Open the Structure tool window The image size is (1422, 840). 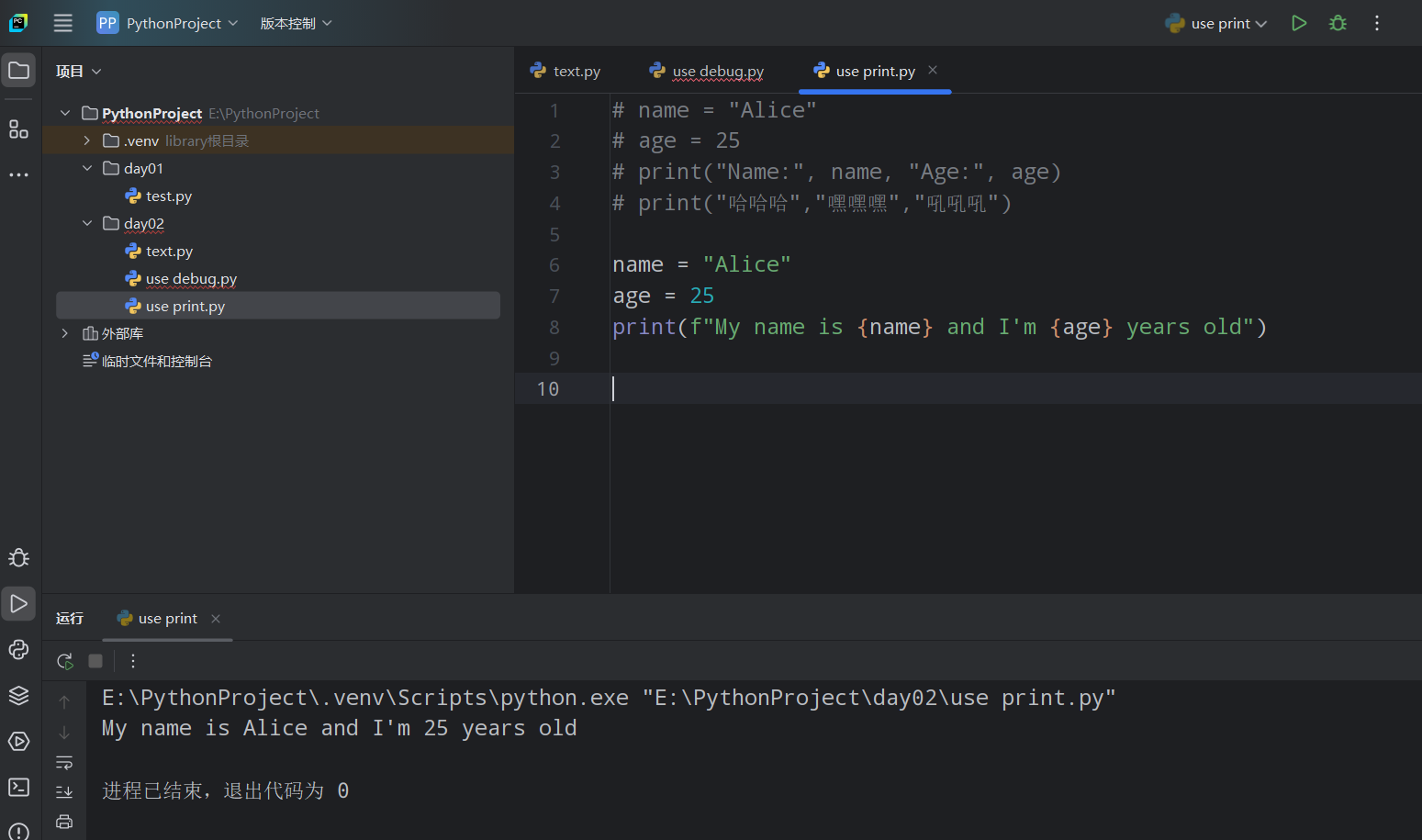[18, 129]
